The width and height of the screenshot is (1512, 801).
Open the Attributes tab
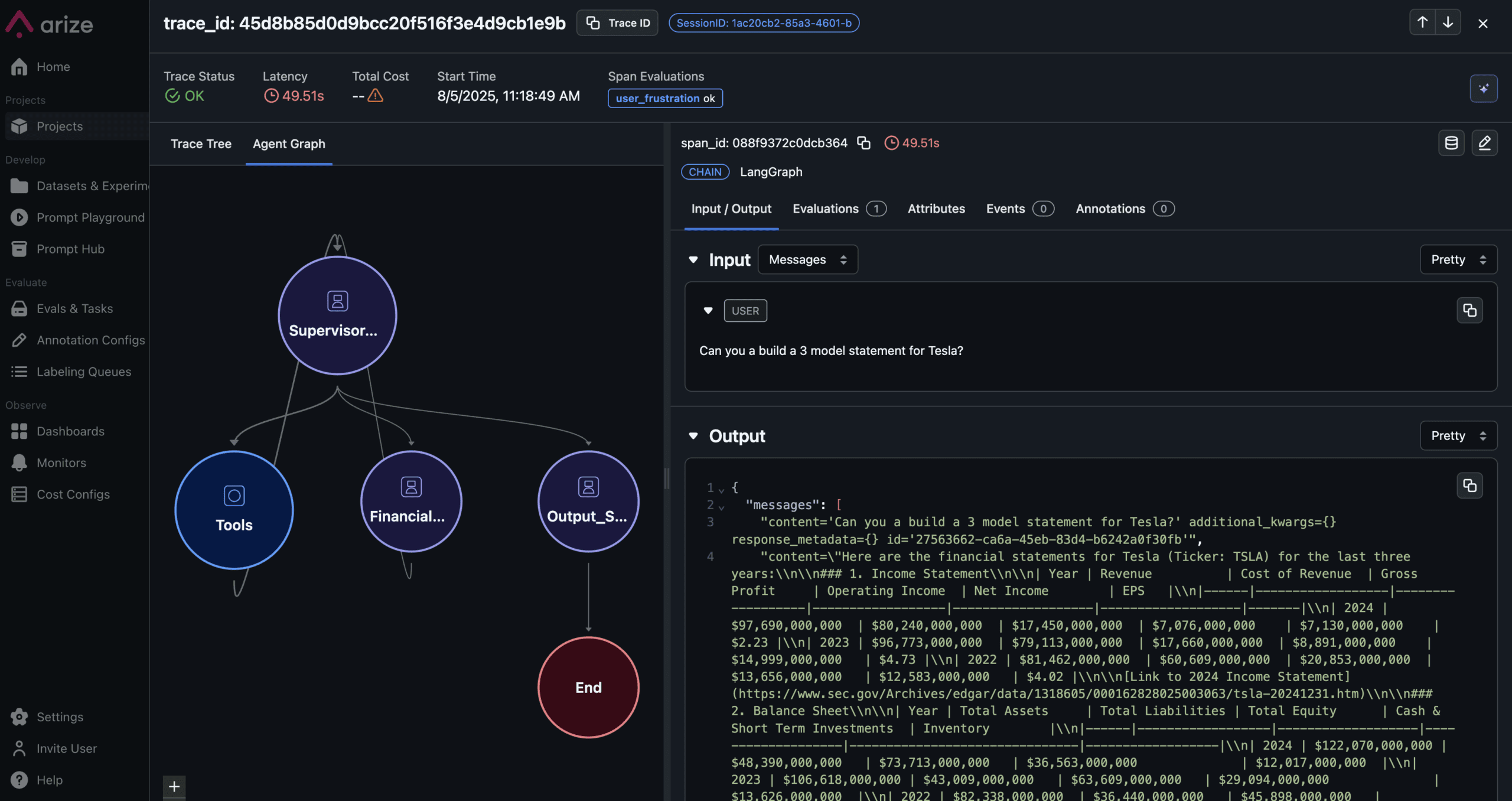[936, 209]
